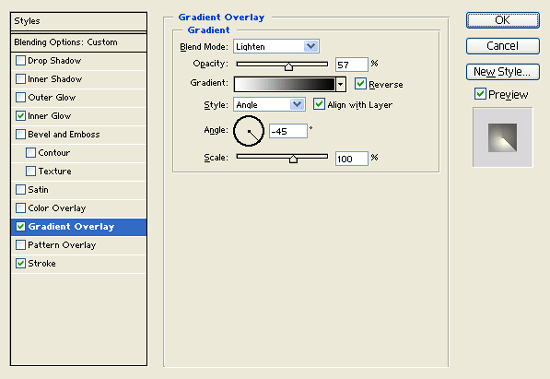
Task: Click the style preview thumbnail
Action: (502, 137)
